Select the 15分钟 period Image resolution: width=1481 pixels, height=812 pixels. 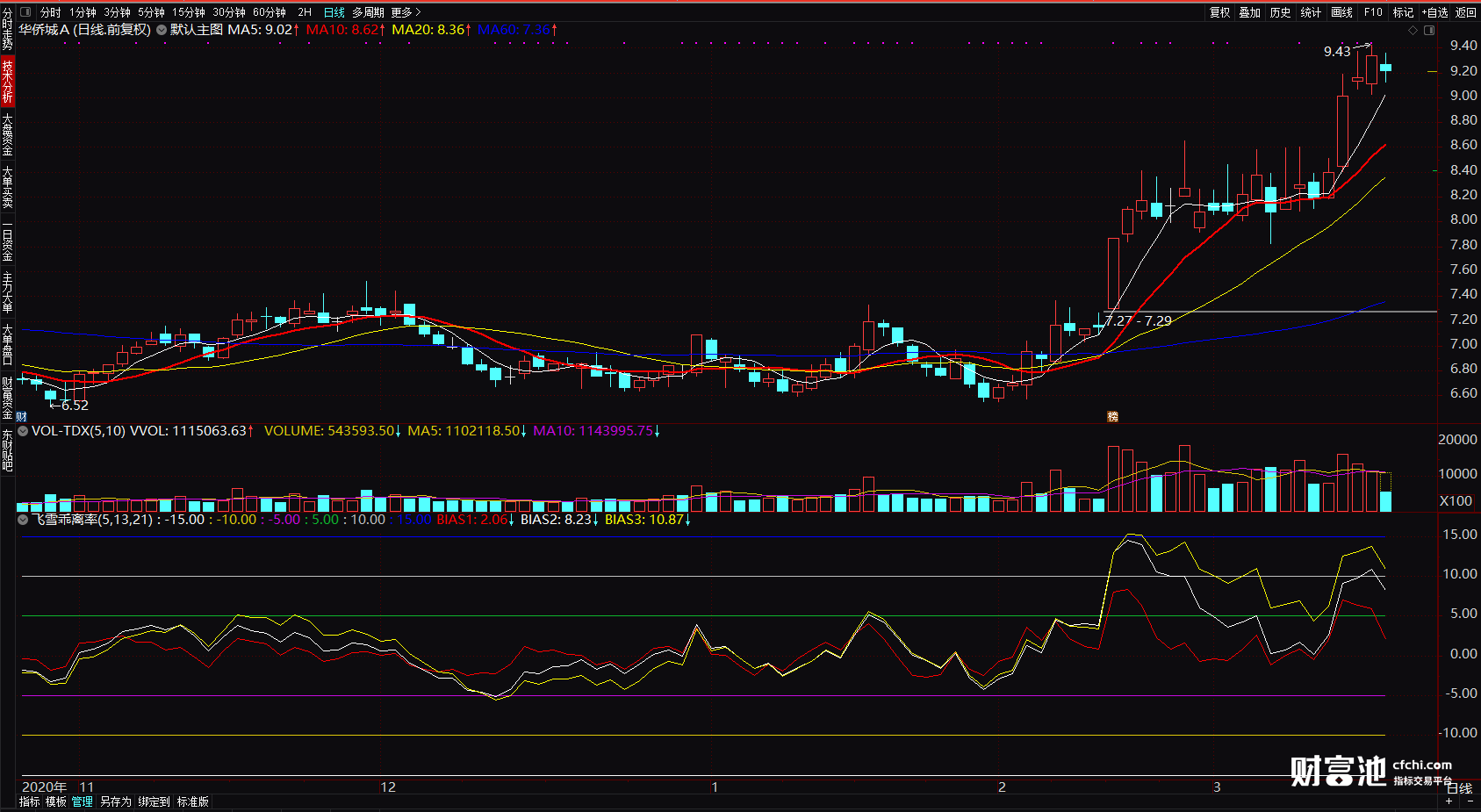click(x=189, y=12)
